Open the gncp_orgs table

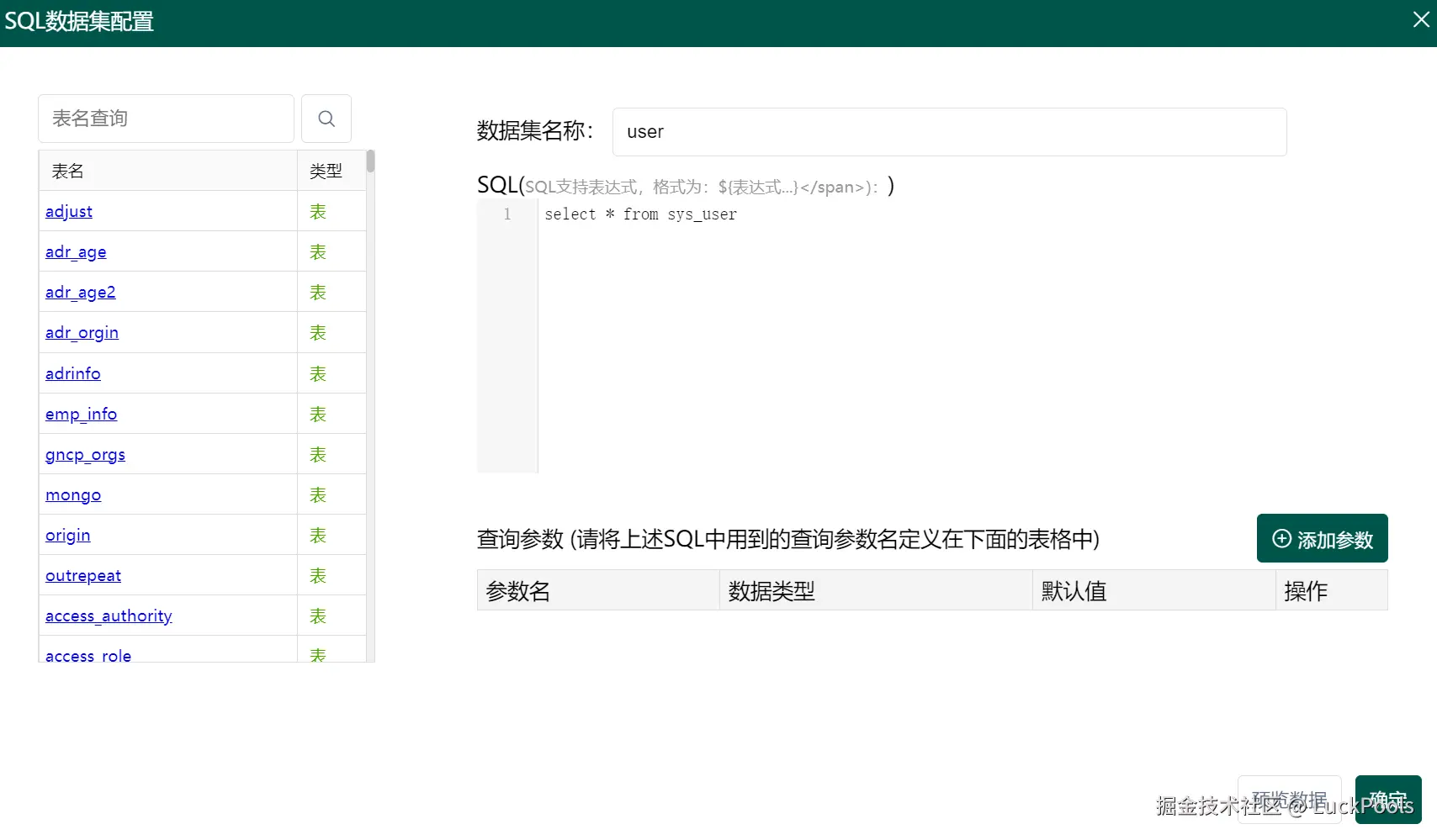point(85,454)
